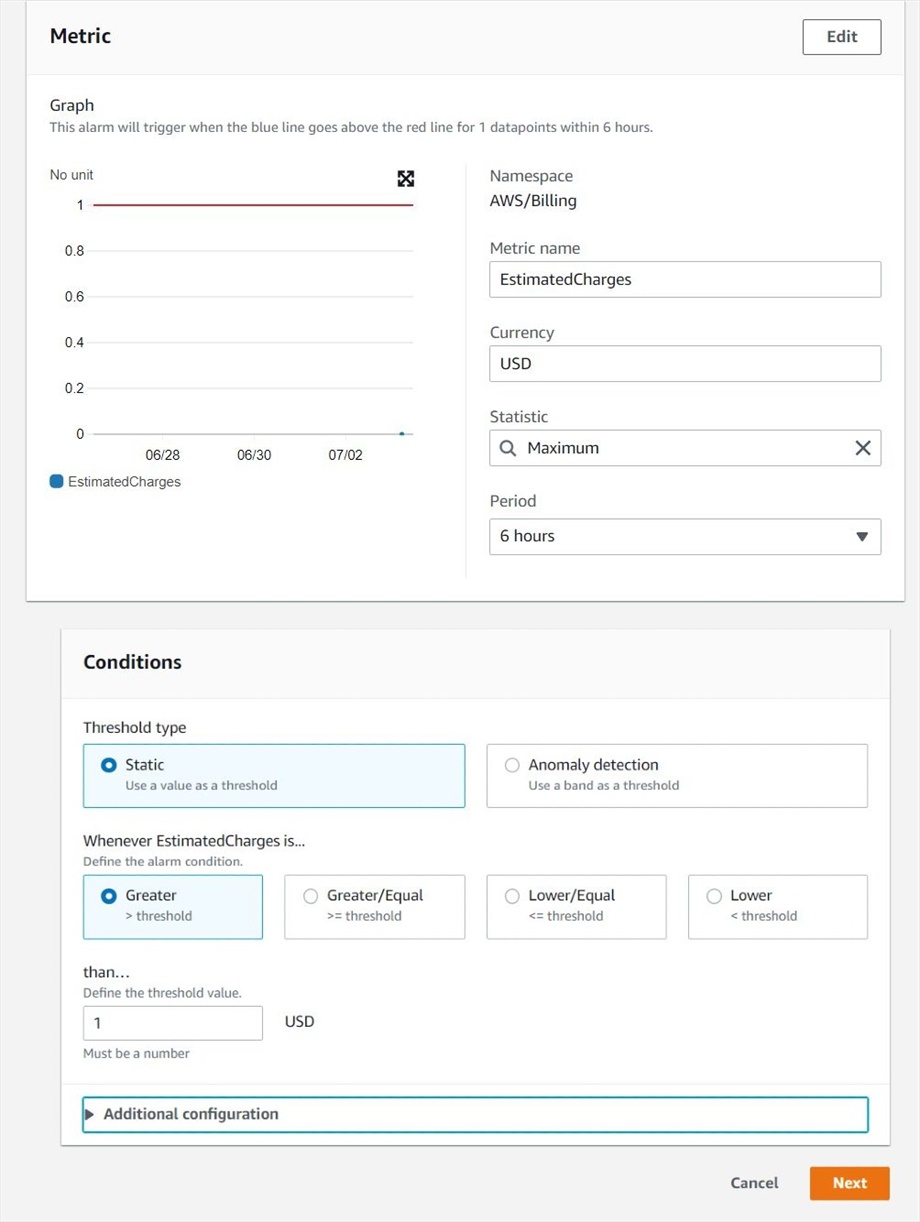The height and width of the screenshot is (1222, 920).
Task: Click the Edit metric button
Action: click(x=842, y=36)
